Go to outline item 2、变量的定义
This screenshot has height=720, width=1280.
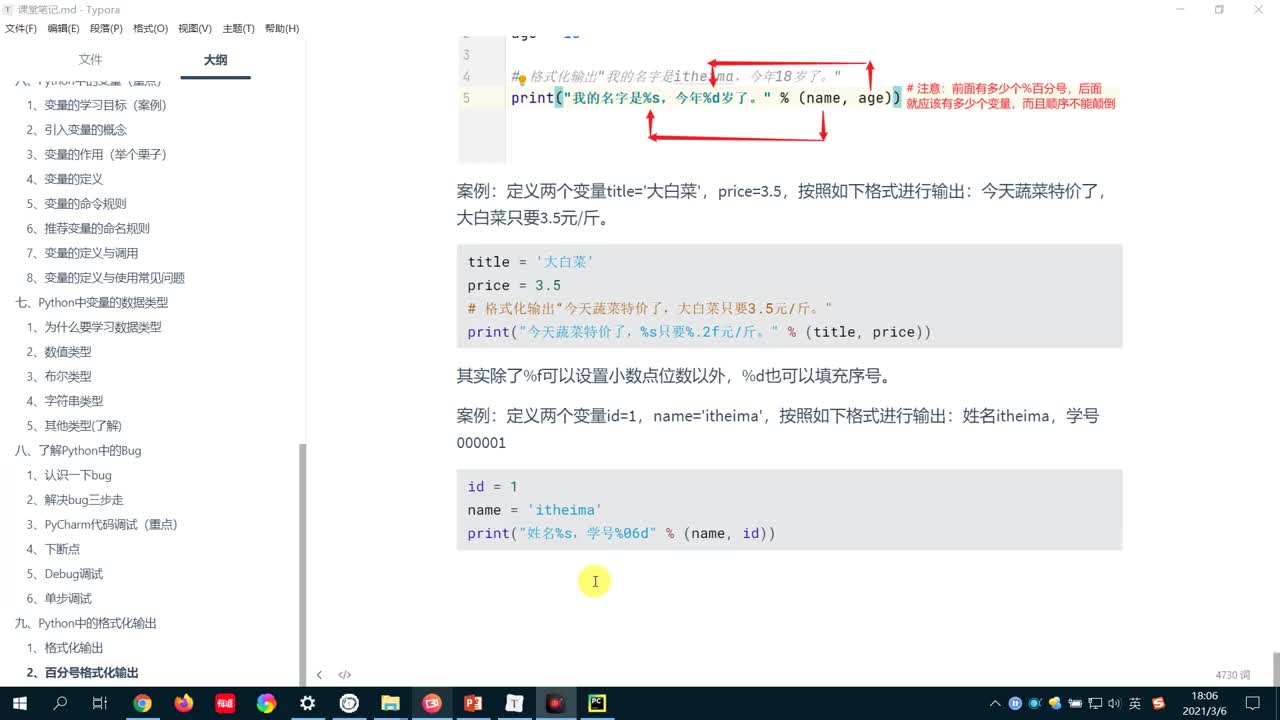[65, 179]
